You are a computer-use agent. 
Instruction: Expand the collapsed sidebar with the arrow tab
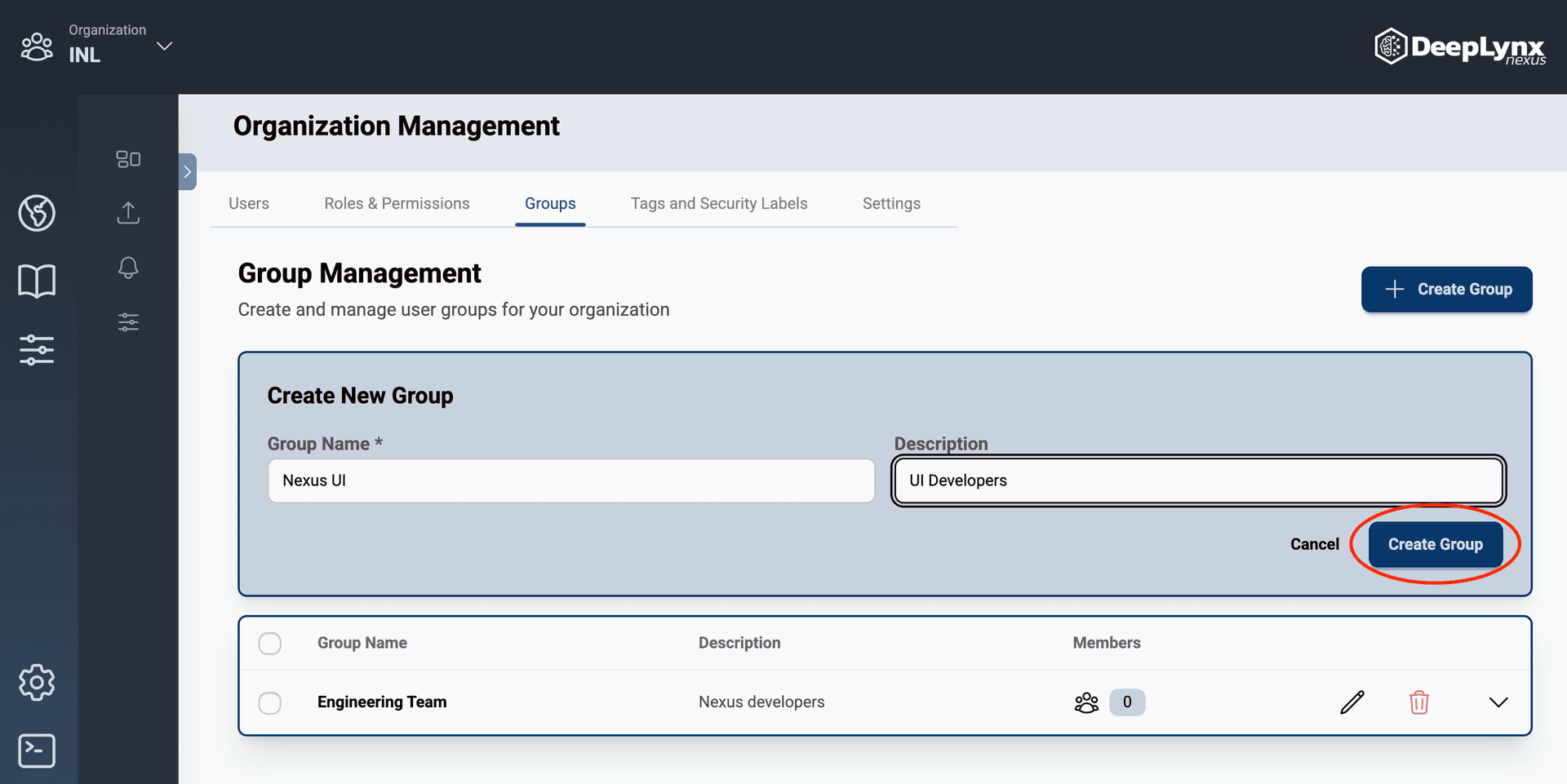tap(186, 172)
